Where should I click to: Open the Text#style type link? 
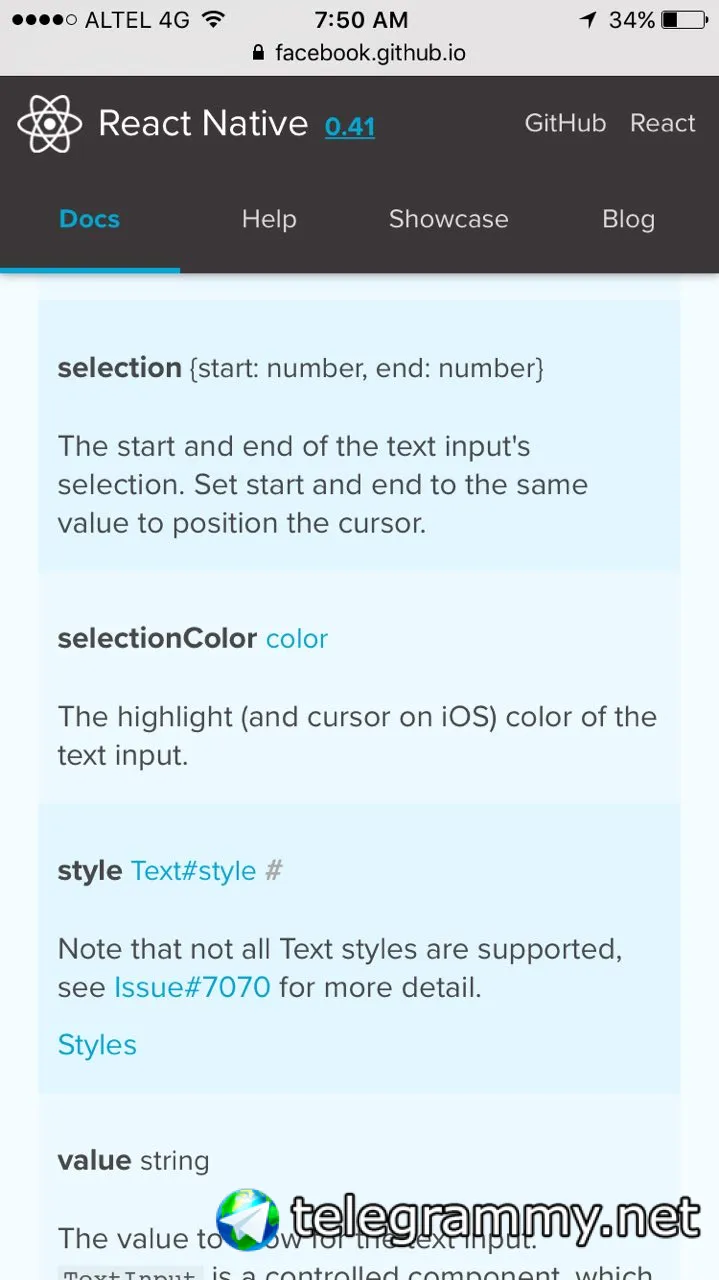(193, 871)
